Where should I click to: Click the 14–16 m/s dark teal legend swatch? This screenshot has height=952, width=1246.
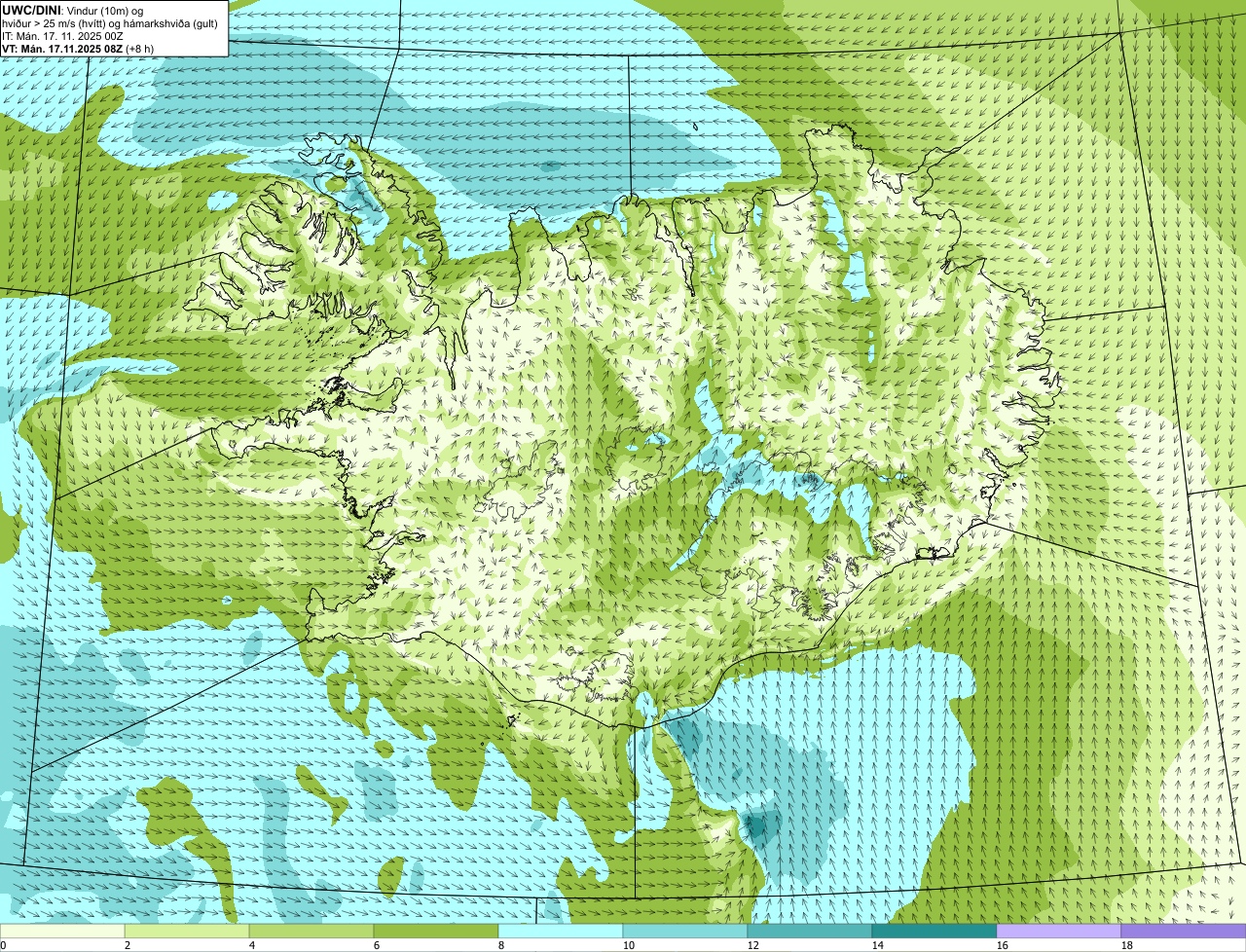934,932
